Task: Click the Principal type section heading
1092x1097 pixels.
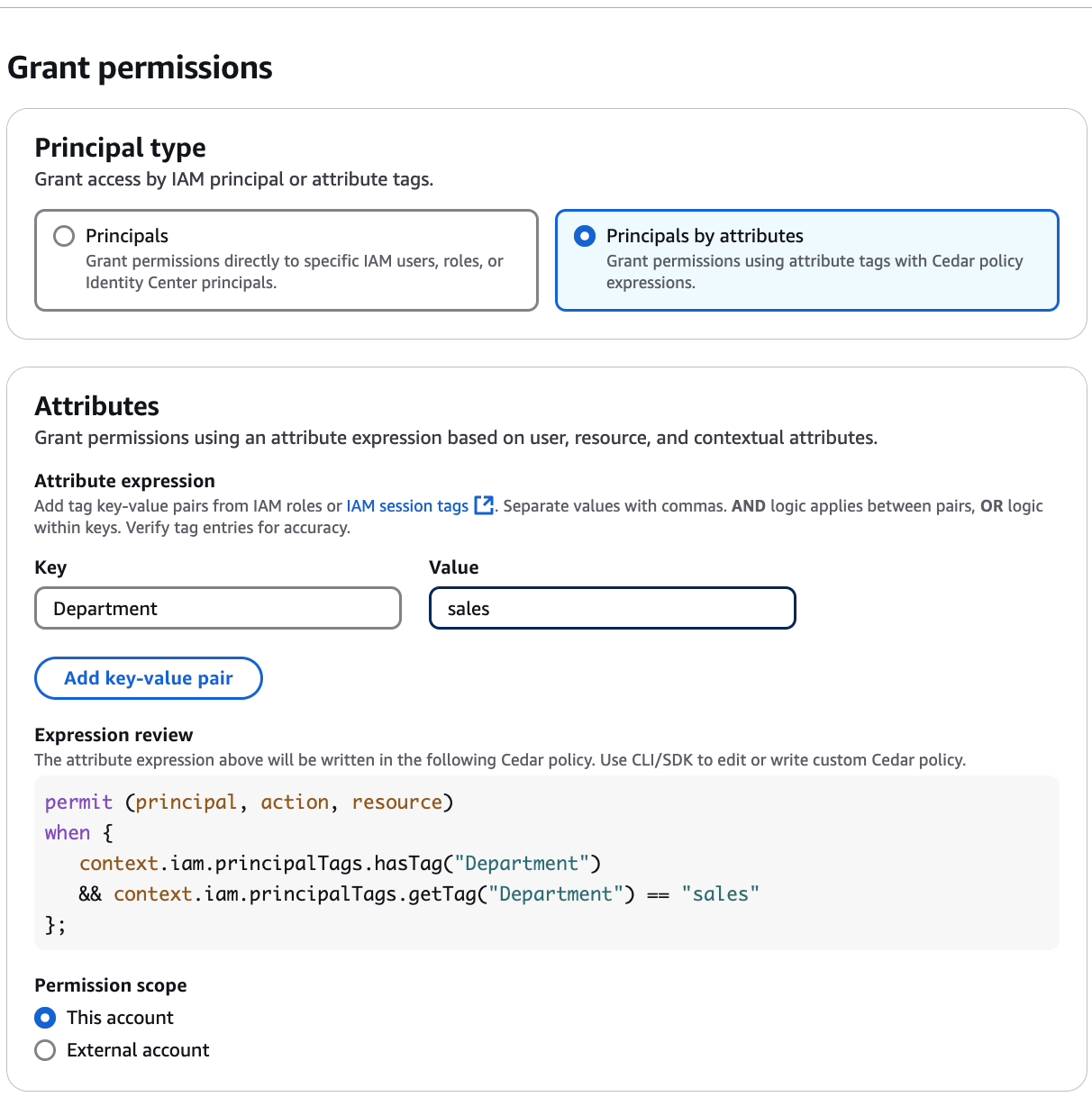Action: coord(120,147)
